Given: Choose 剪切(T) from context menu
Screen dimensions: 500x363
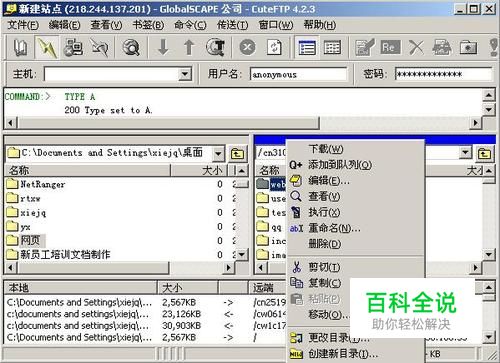Looking at the screenshot, I should [x=355, y=267].
